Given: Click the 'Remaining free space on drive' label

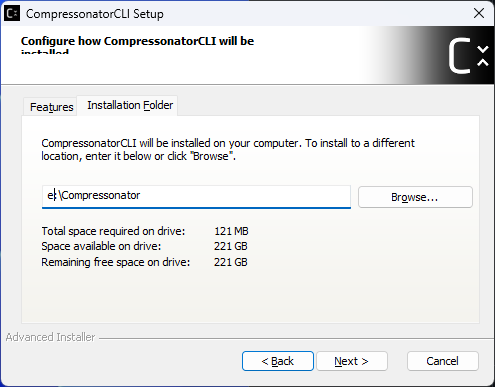Looking at the screenshot, I should tap(116, 262).
